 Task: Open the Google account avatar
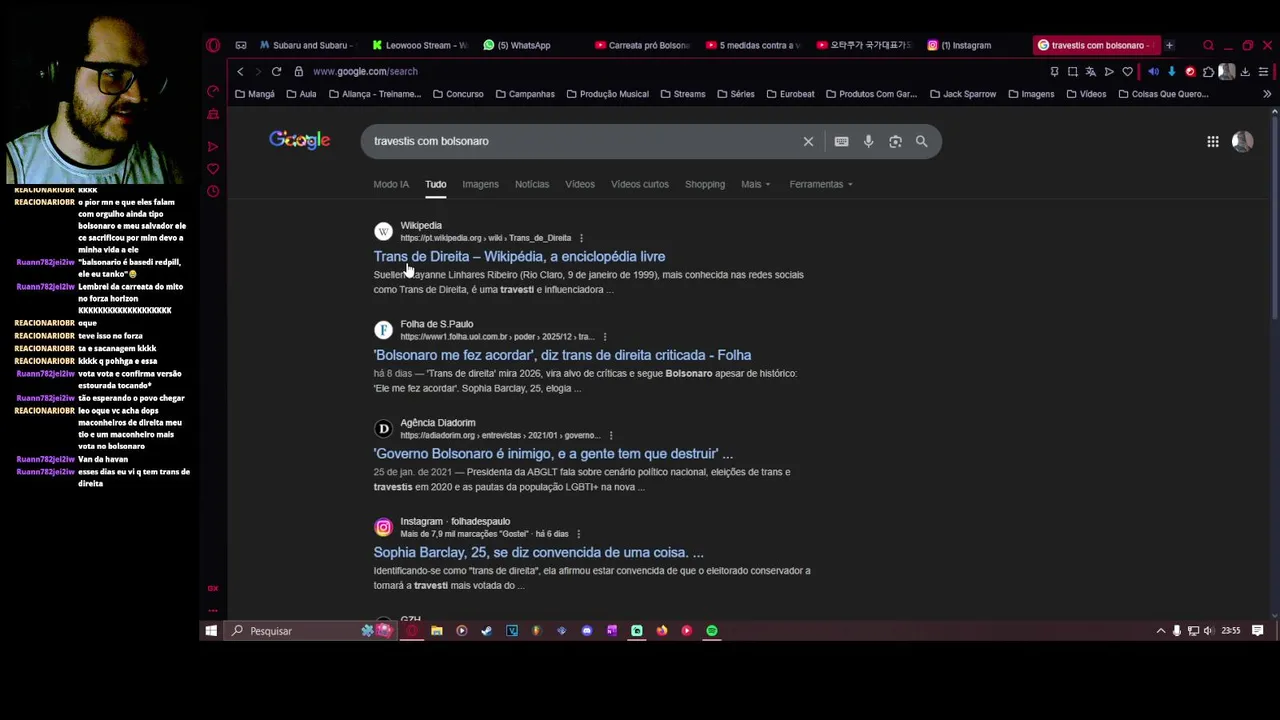pyautogui.click(x=1243, y=142)
